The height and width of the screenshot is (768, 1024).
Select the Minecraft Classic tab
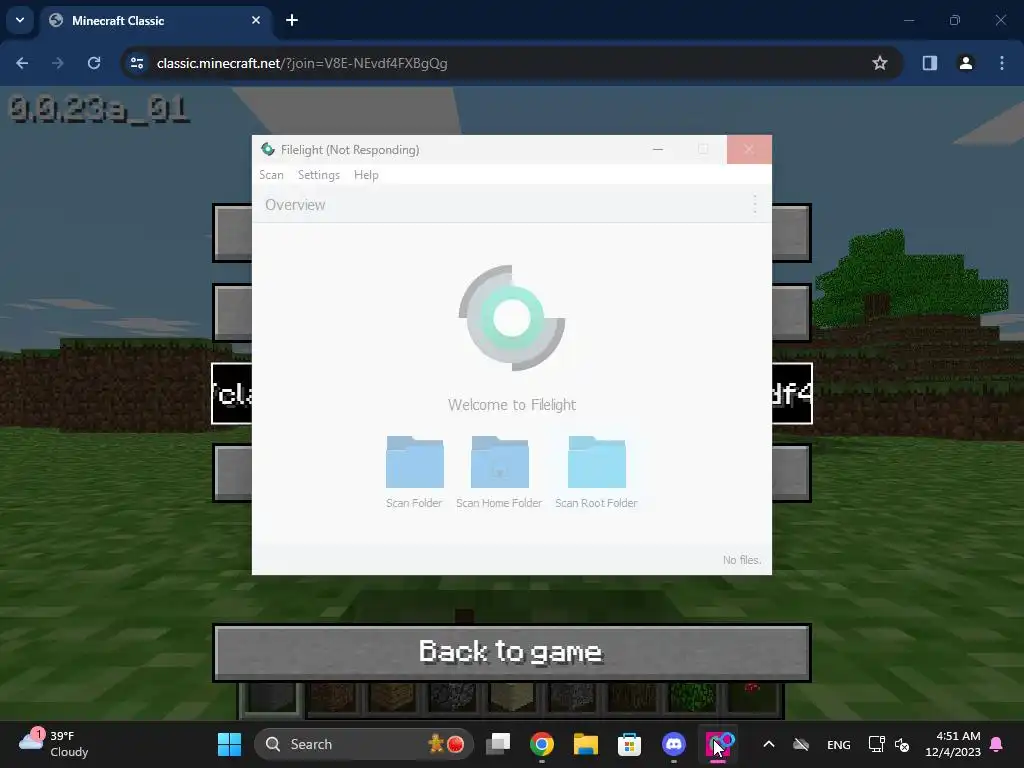(x=155, y=20)
